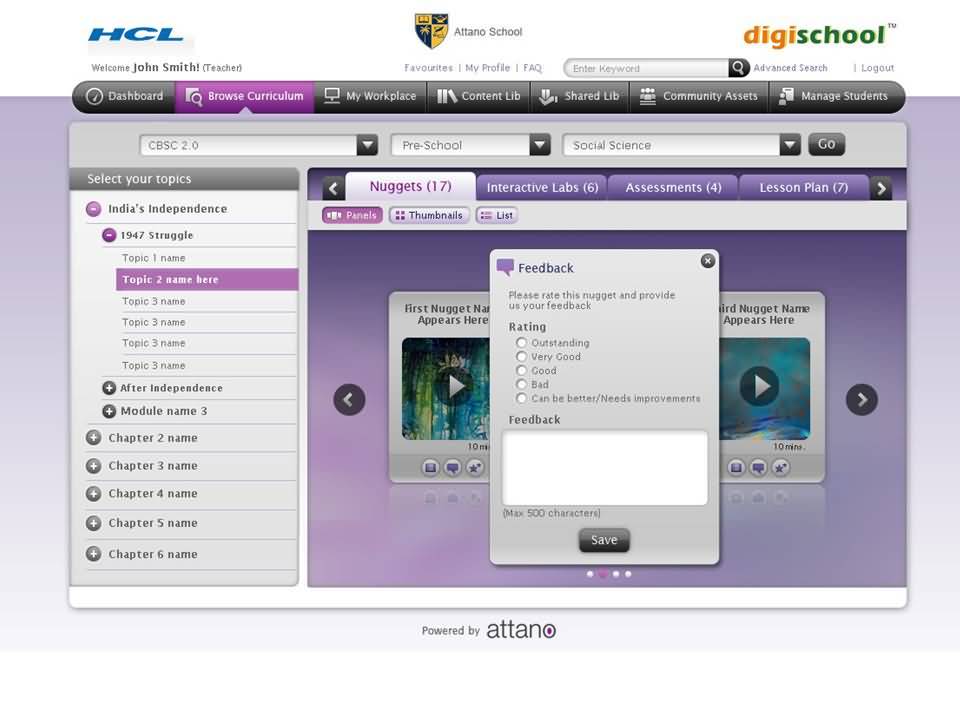The height and width of the screenshot is (720, 960).
Task: Click the Logout link
Action: click(877, 68)
